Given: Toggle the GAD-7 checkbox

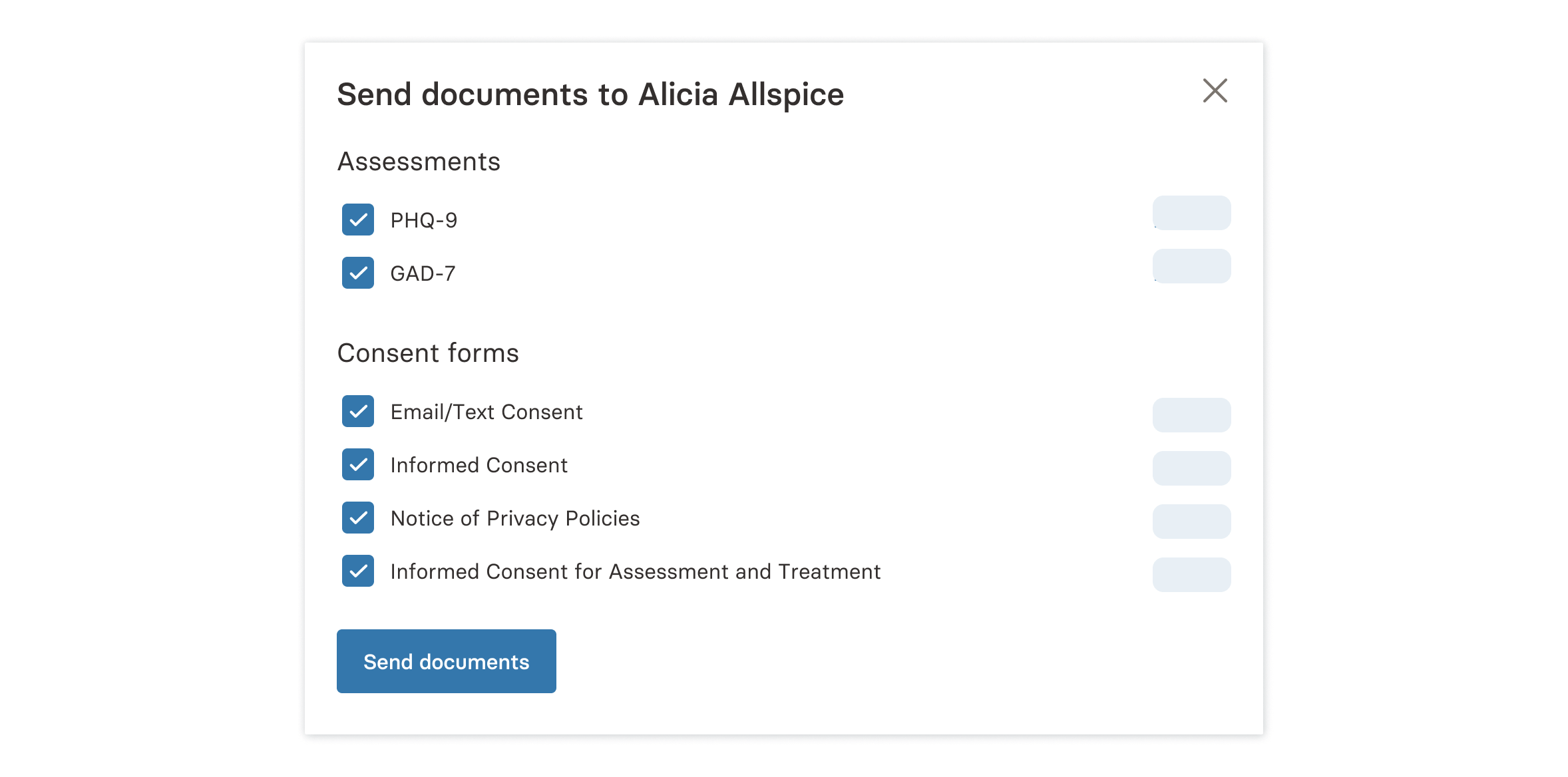Looking at the screenshot, I should [358, 273].
